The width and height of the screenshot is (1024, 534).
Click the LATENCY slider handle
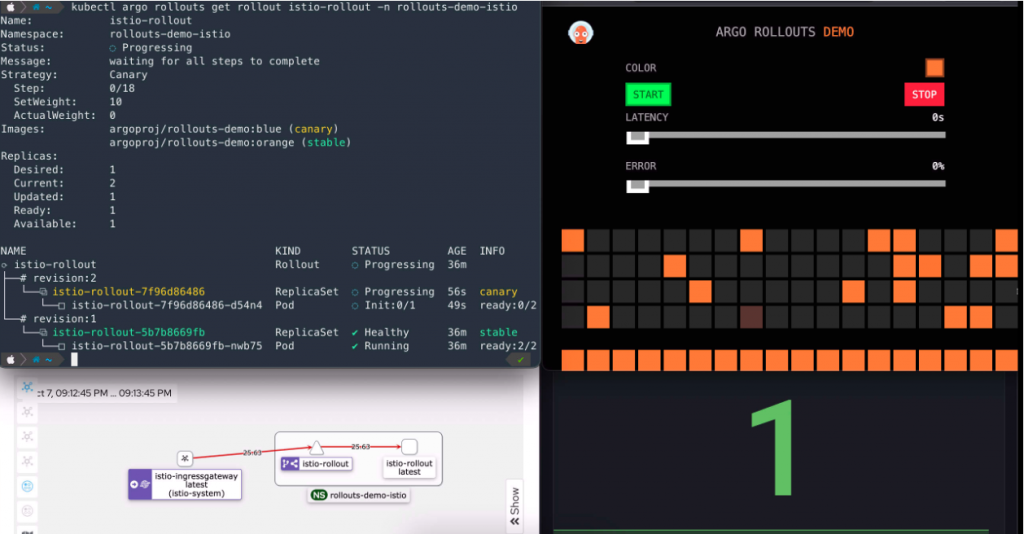(637, 137)
